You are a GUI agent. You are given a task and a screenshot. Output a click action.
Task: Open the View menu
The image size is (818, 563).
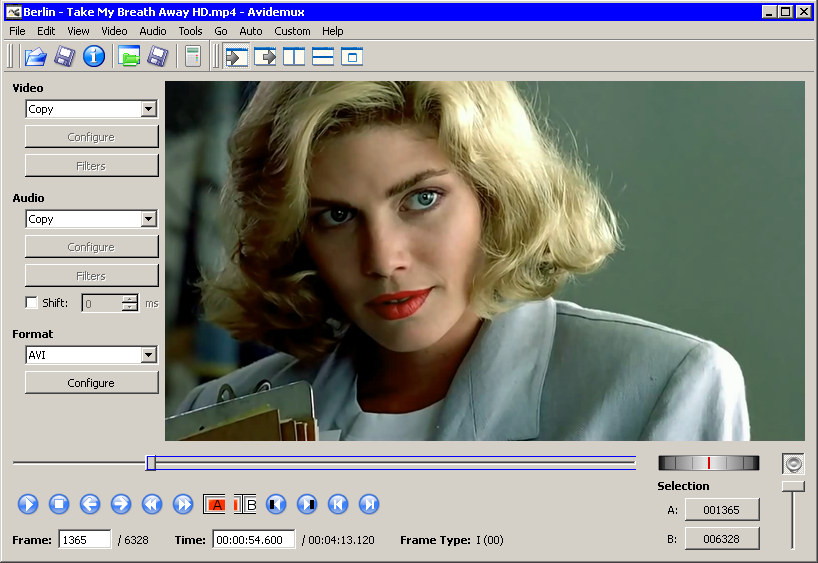78,31
